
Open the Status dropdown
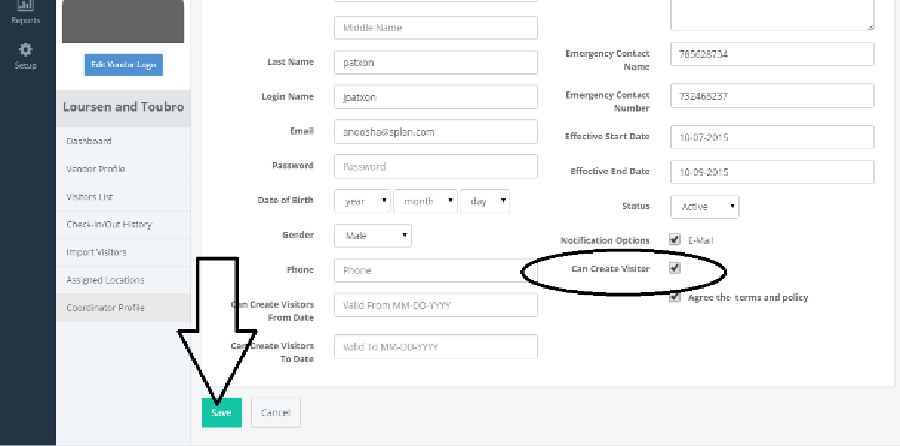coord(705,207)
